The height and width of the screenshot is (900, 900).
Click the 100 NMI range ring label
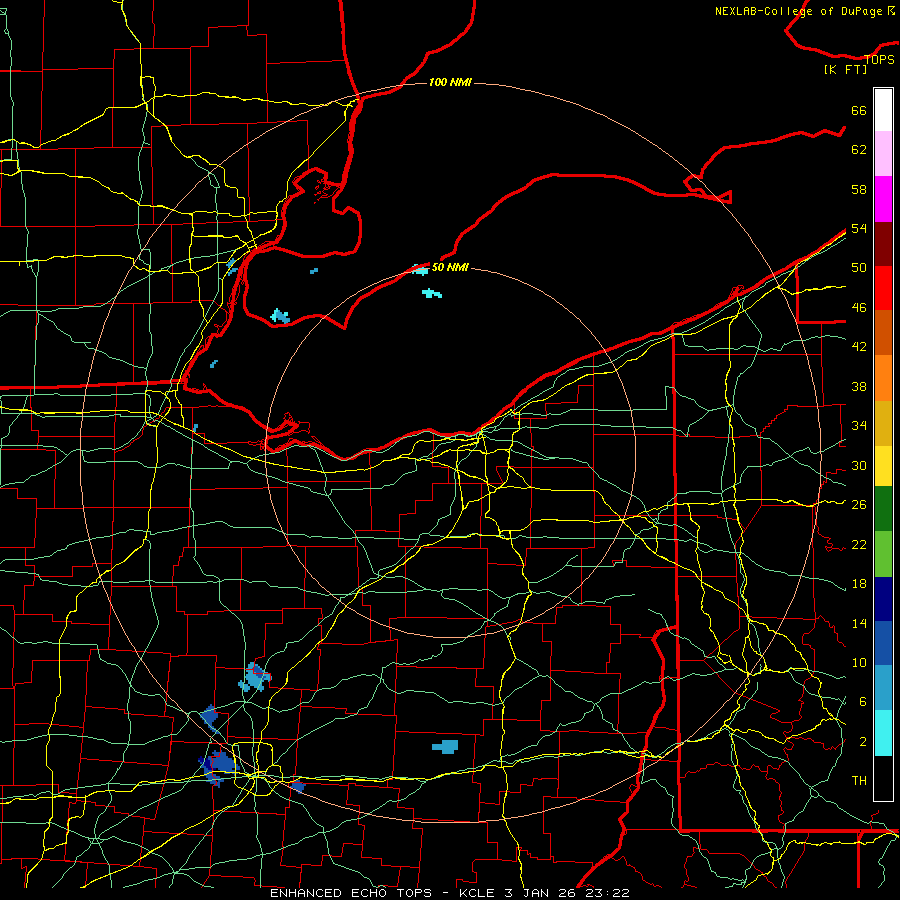click(450, 82)
